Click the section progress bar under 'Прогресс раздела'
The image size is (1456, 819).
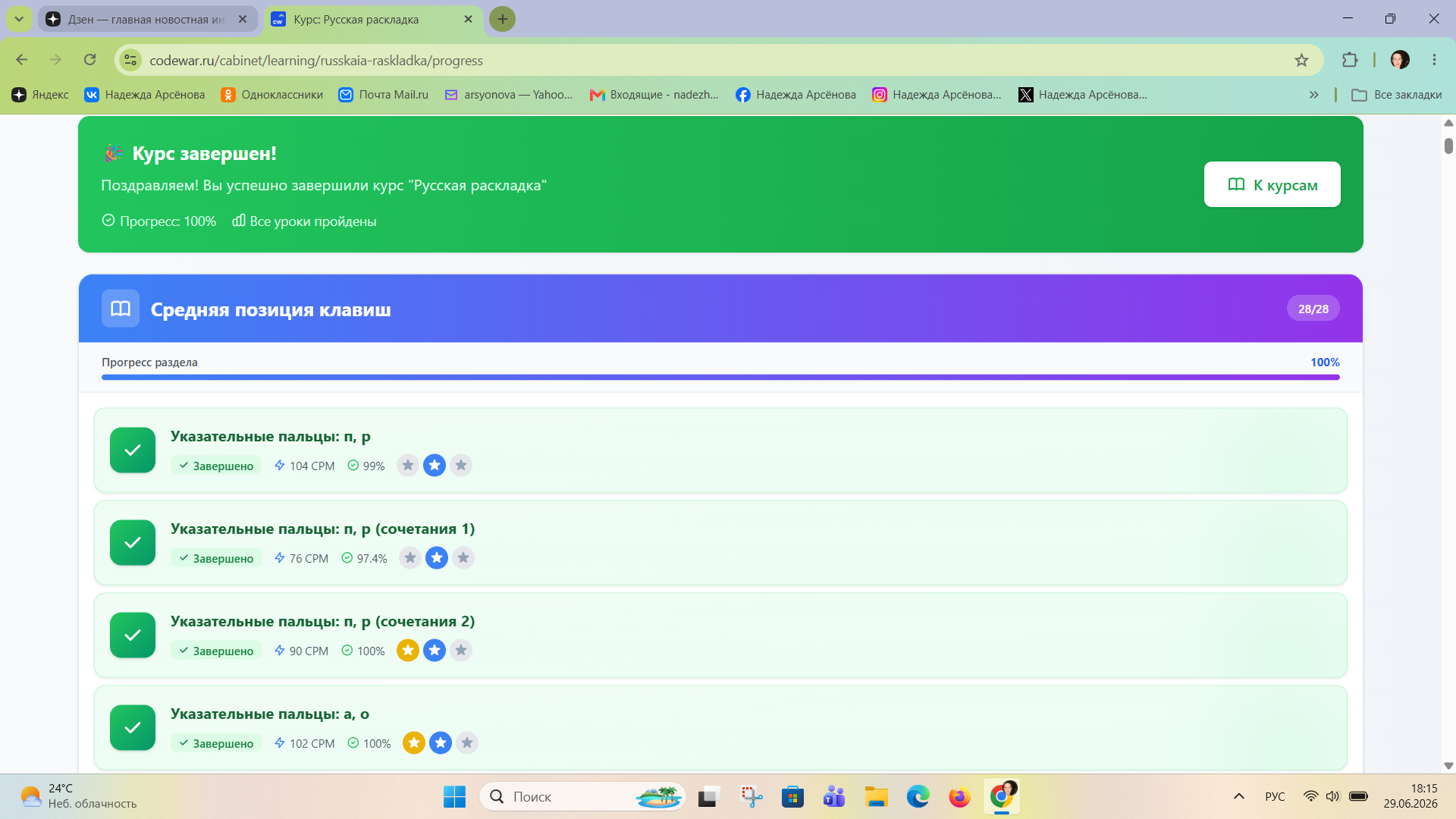click(720, 377)
